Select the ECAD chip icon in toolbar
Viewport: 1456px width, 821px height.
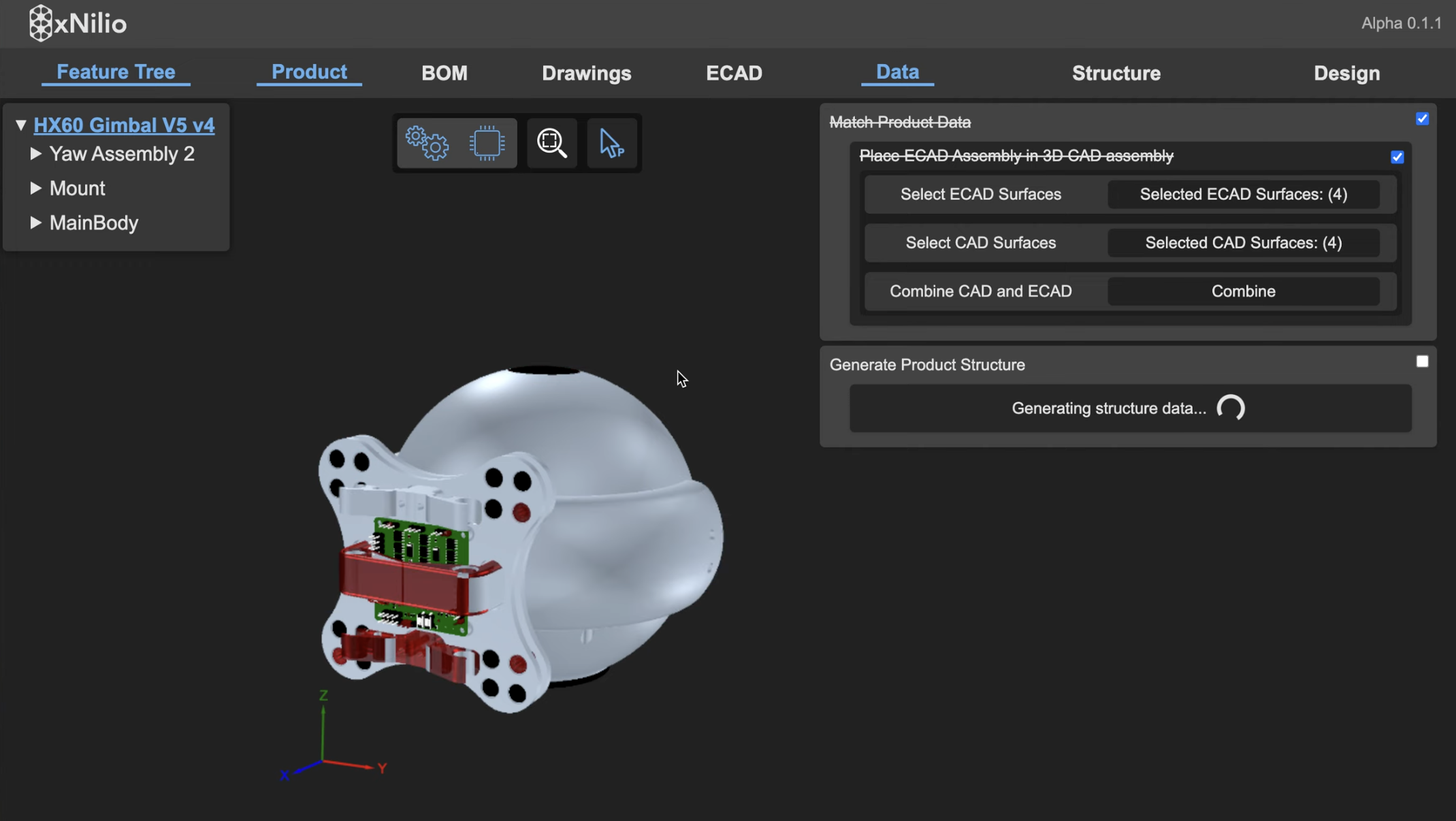click(x=487, y=143)
